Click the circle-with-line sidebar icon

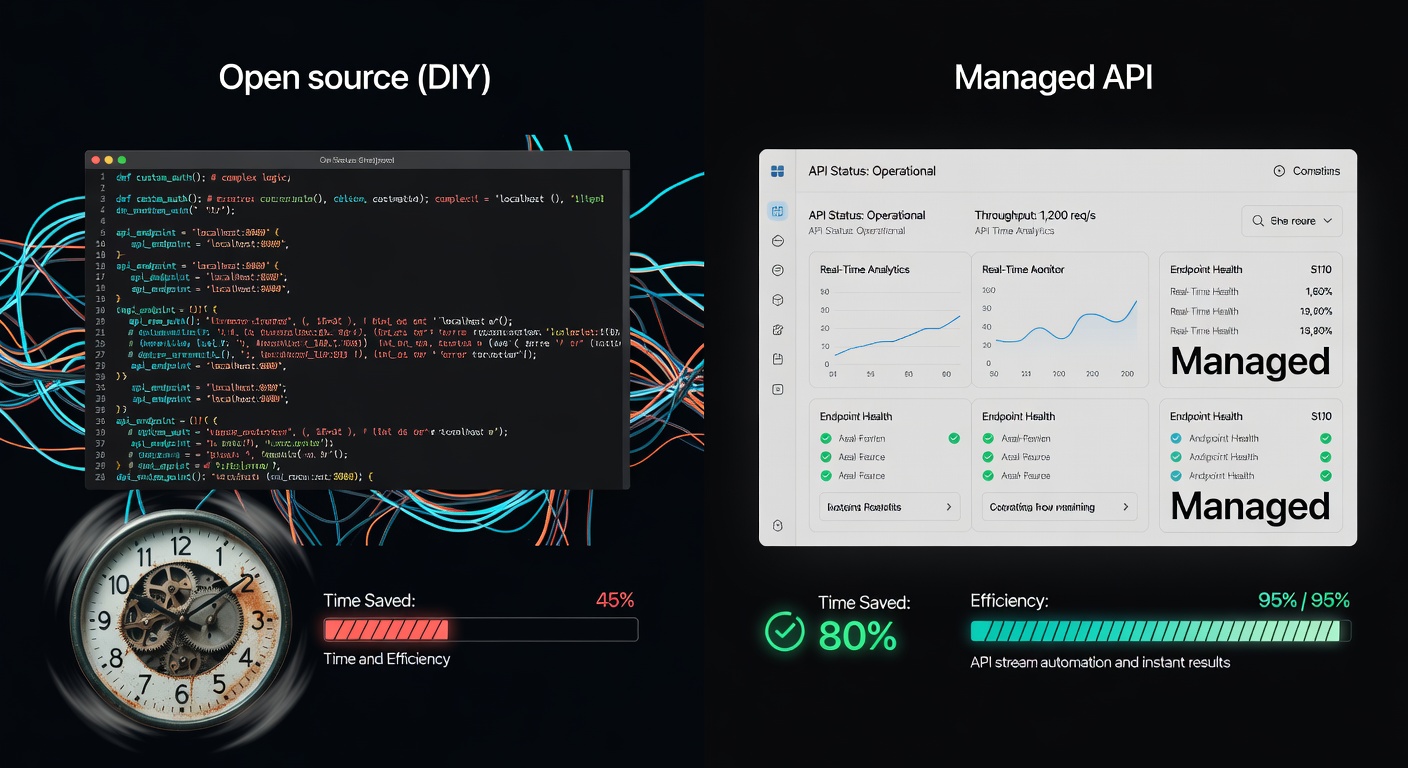777,241
